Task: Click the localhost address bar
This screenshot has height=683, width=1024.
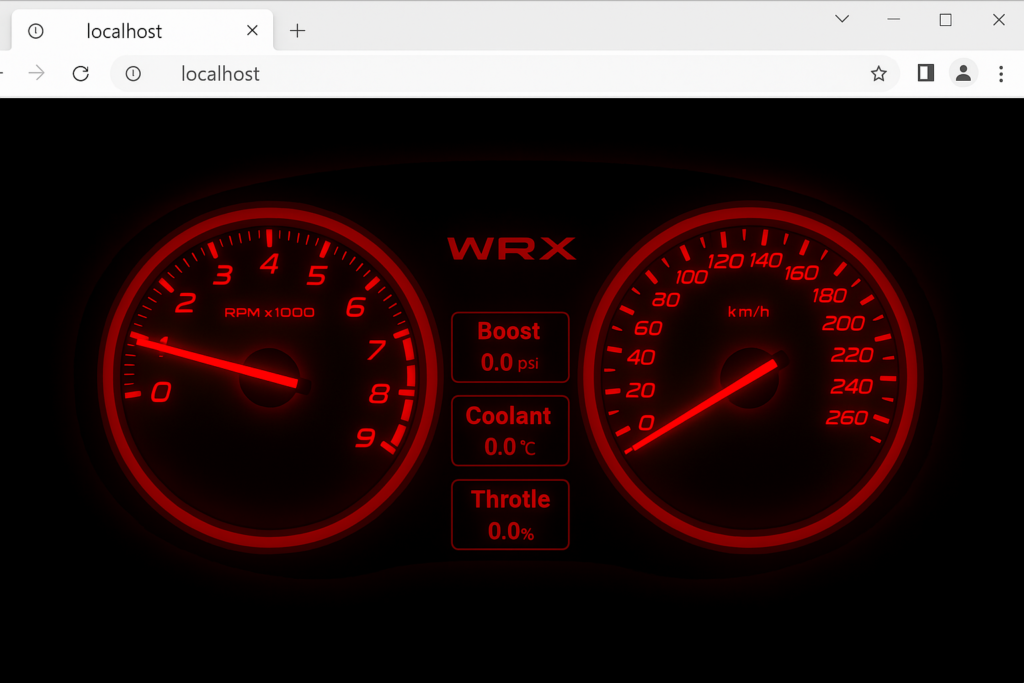Action: [x=500, y=73]
